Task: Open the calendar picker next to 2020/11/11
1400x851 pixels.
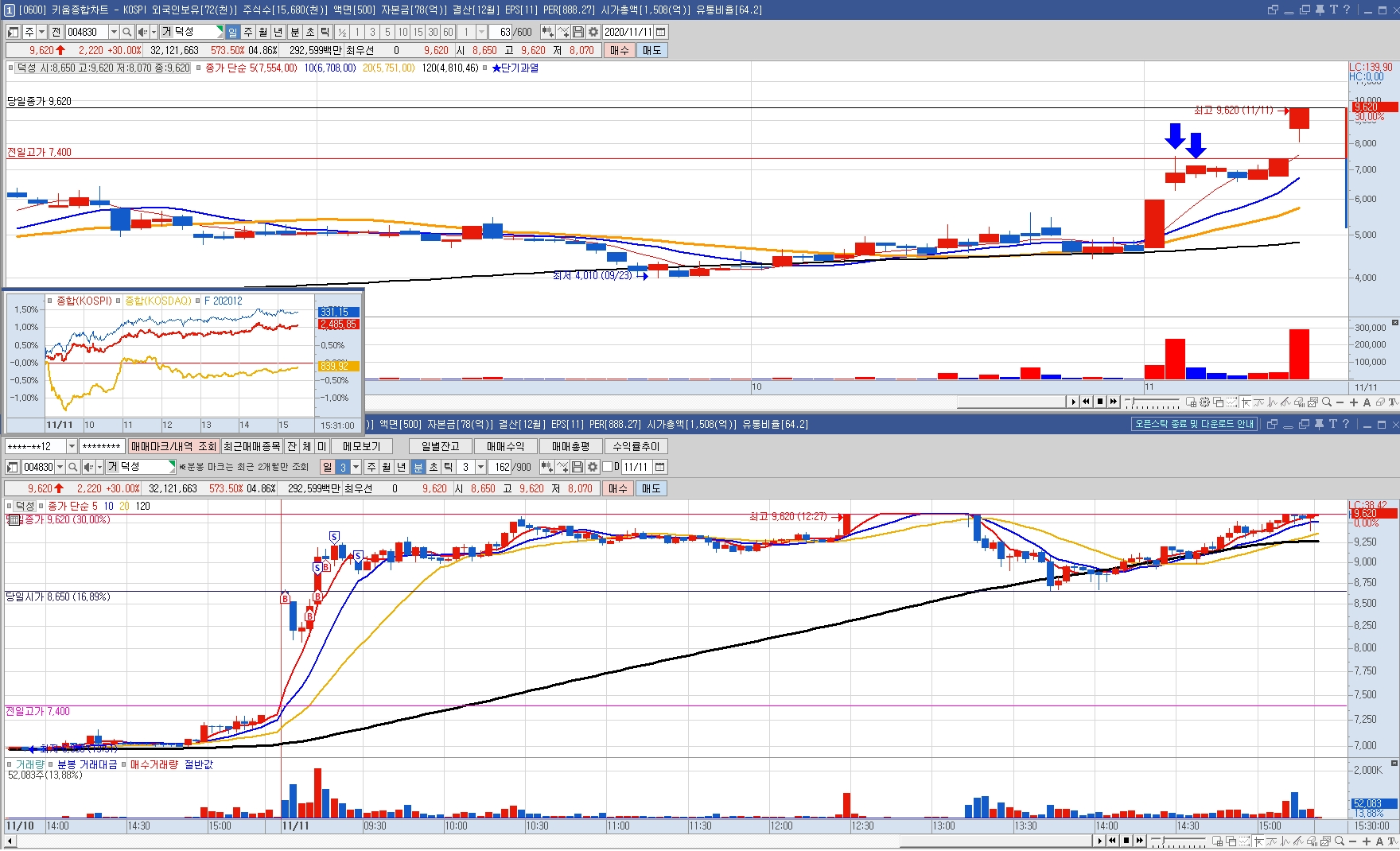Action: (661, 32)
